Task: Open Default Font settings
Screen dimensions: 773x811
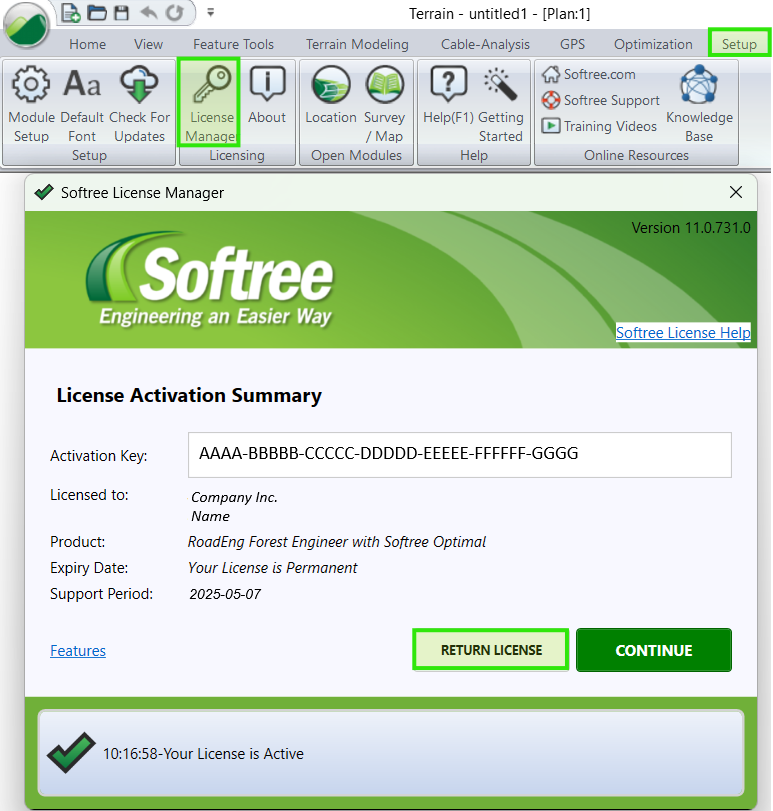Action: point(82,103)
